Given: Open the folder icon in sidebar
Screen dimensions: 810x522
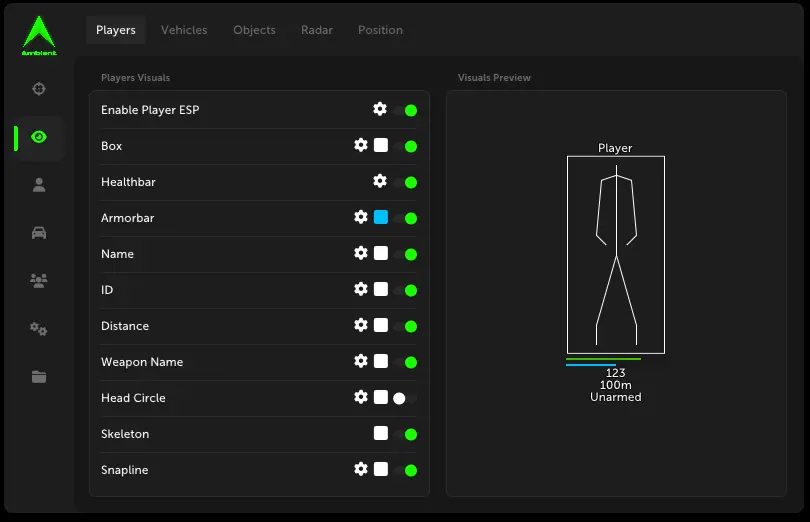Looking at the screenshot, I should pos(39,377).
